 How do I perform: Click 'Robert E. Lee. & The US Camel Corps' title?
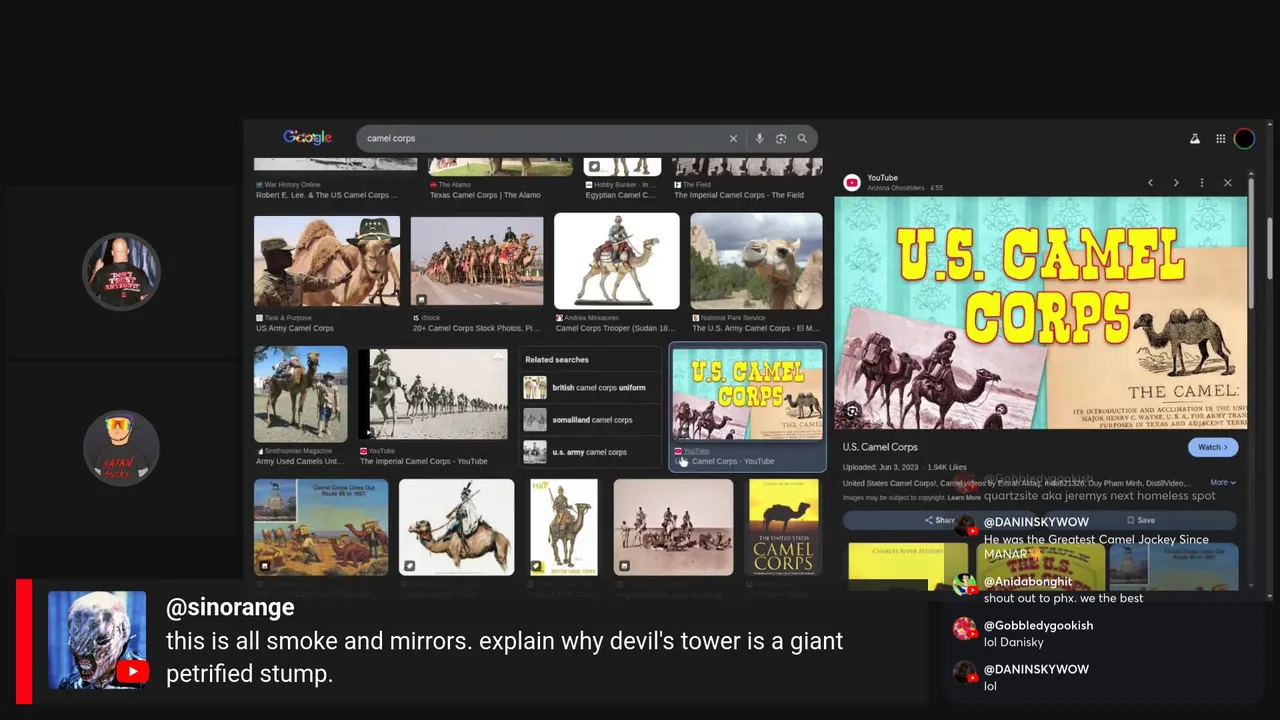coord(325,195)
